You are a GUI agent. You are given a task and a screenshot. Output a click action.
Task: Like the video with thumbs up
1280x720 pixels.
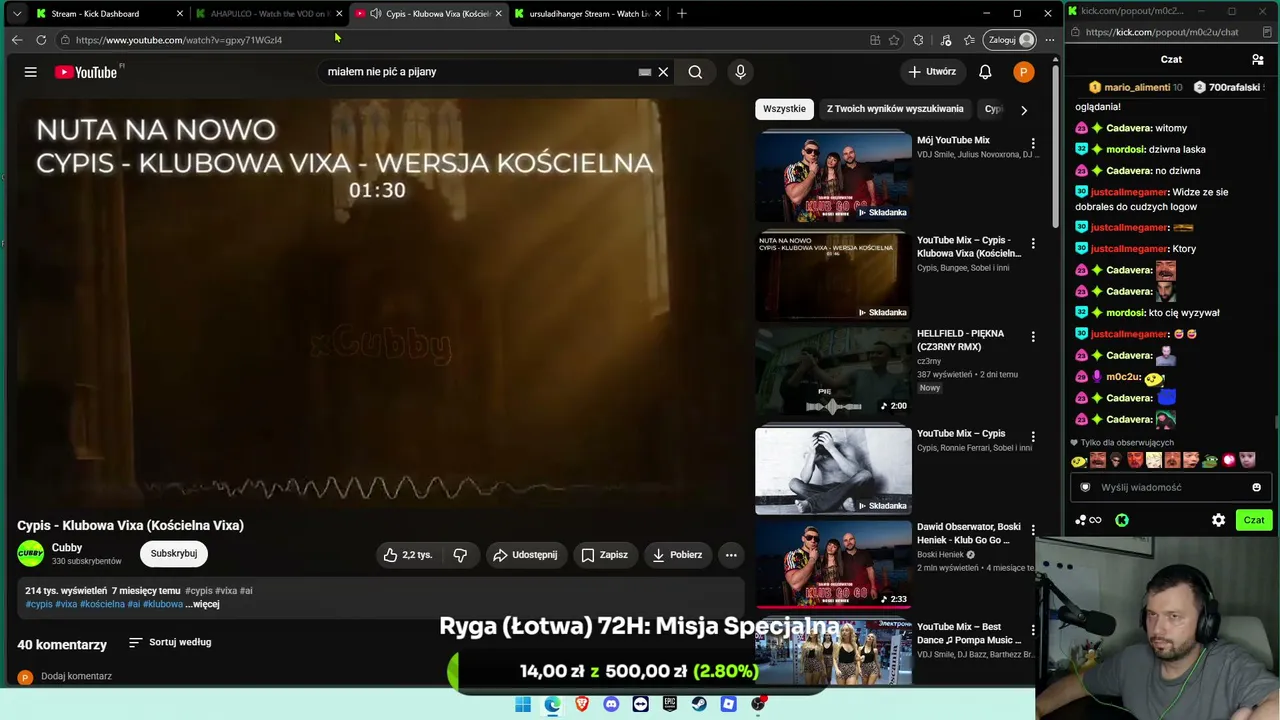coord(408,555)
